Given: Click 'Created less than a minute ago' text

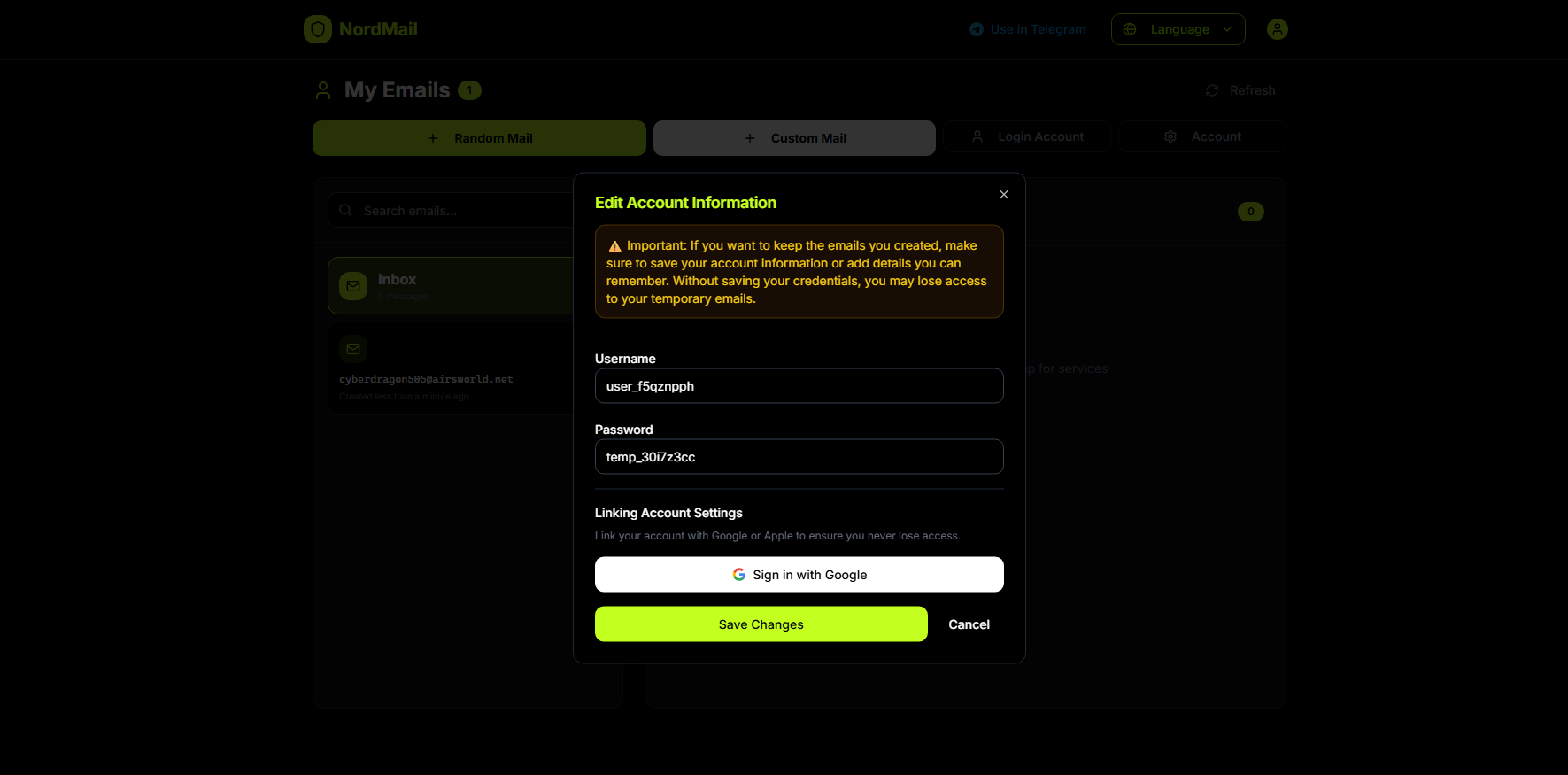Looking at the screenshot, I should point(404,397).
